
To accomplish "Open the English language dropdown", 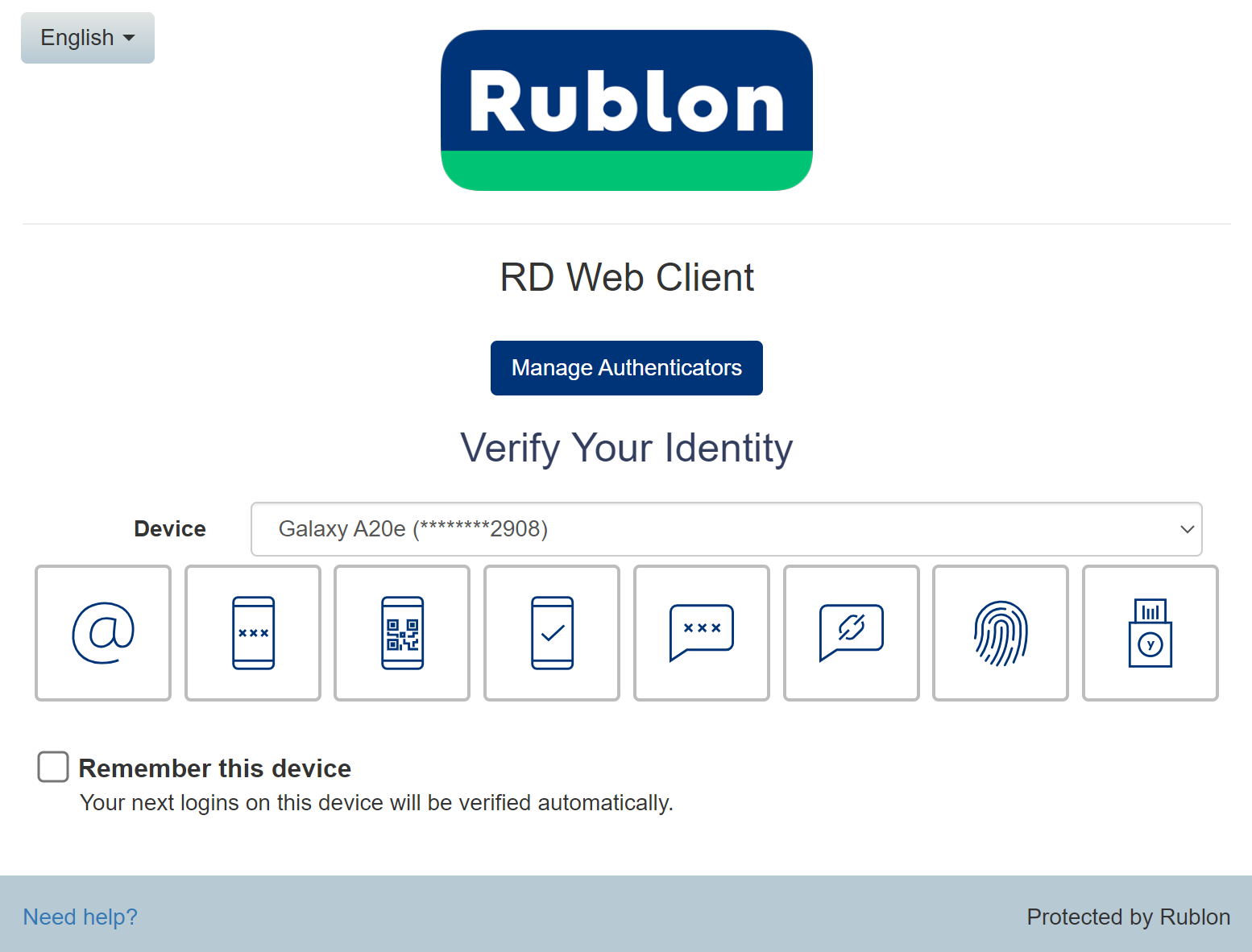I will (x=87, y=37).
